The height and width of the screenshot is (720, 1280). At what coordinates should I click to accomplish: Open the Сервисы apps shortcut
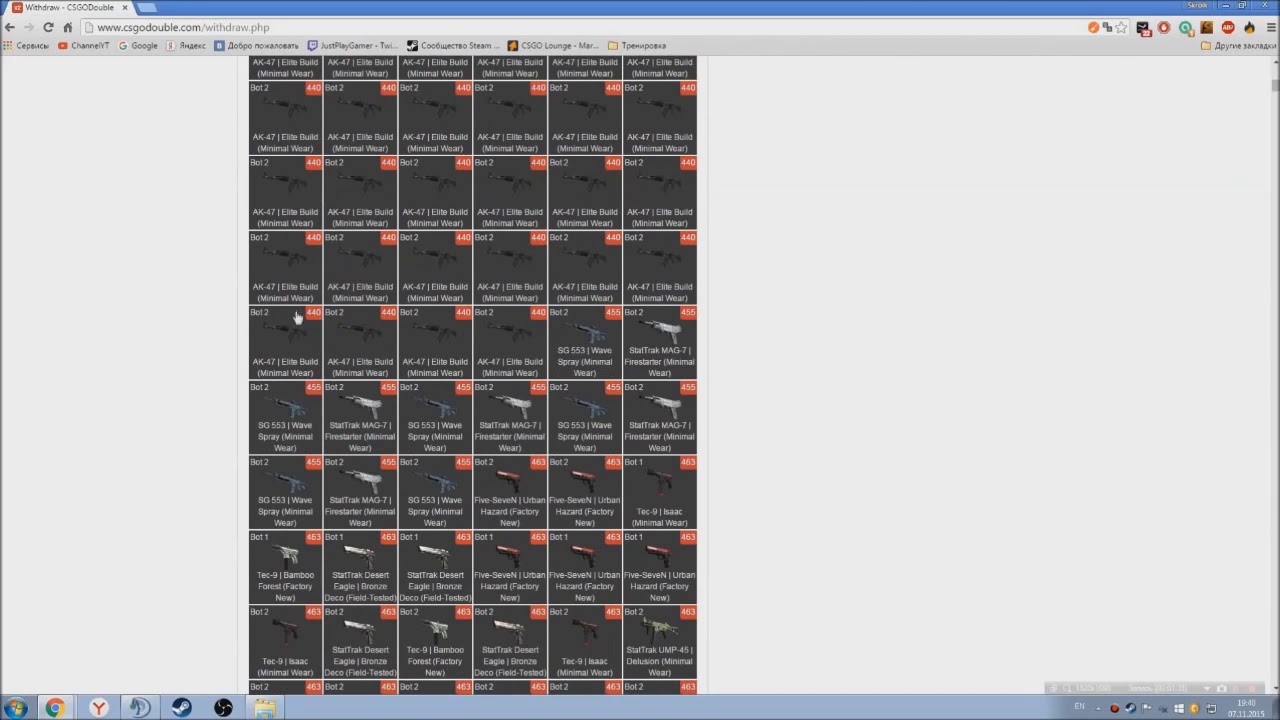pyautogui.click(x=26, y=45)
